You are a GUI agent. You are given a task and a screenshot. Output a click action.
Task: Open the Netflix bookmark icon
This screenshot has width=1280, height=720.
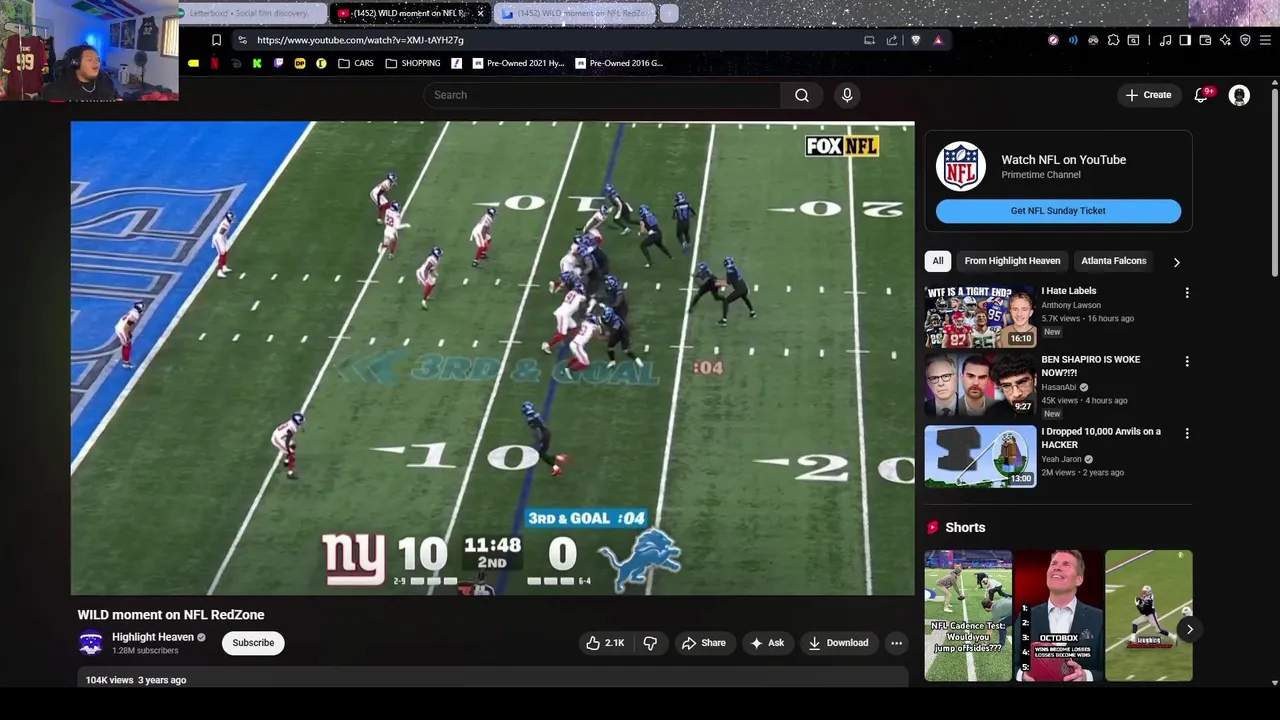[x=214, y=63]
